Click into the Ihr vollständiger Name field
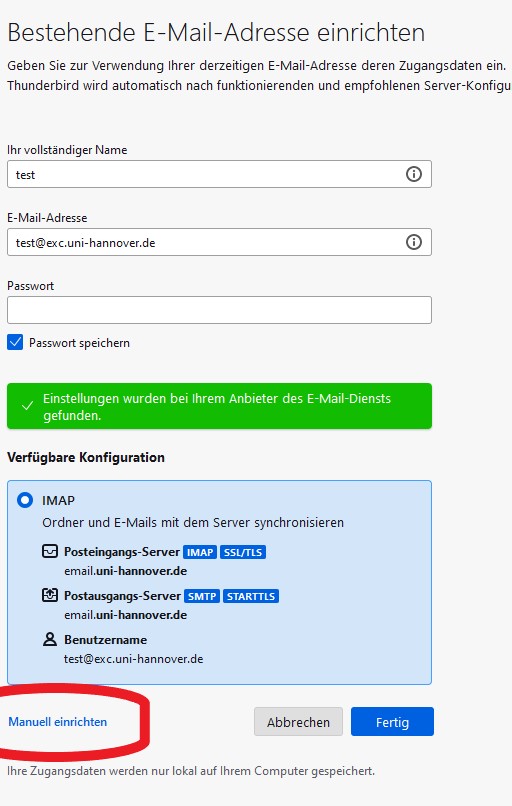This screenshot has height=806, width=512. [x=219, y=174]
